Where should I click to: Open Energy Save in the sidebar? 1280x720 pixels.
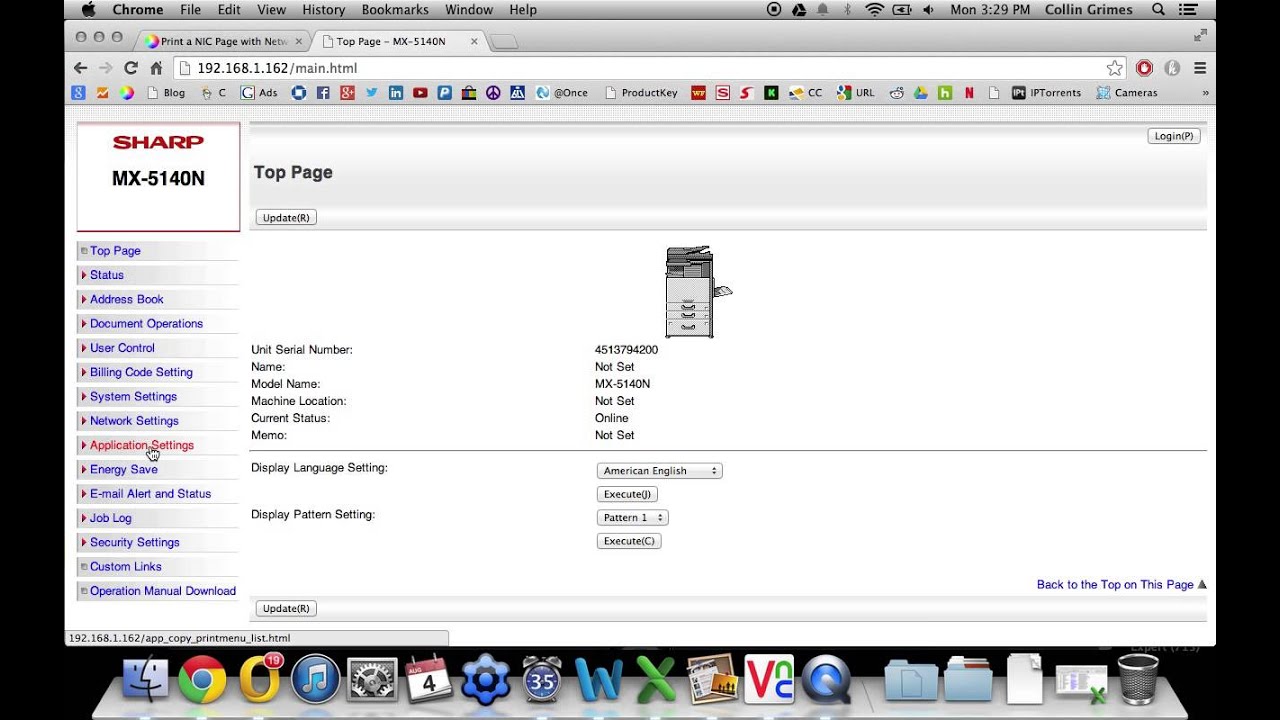123,470
